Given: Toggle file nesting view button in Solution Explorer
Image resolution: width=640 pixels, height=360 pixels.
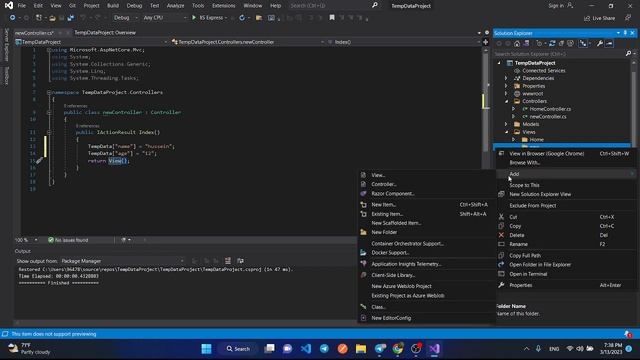Looking at the screenshot, I should (x=583, y=44).
